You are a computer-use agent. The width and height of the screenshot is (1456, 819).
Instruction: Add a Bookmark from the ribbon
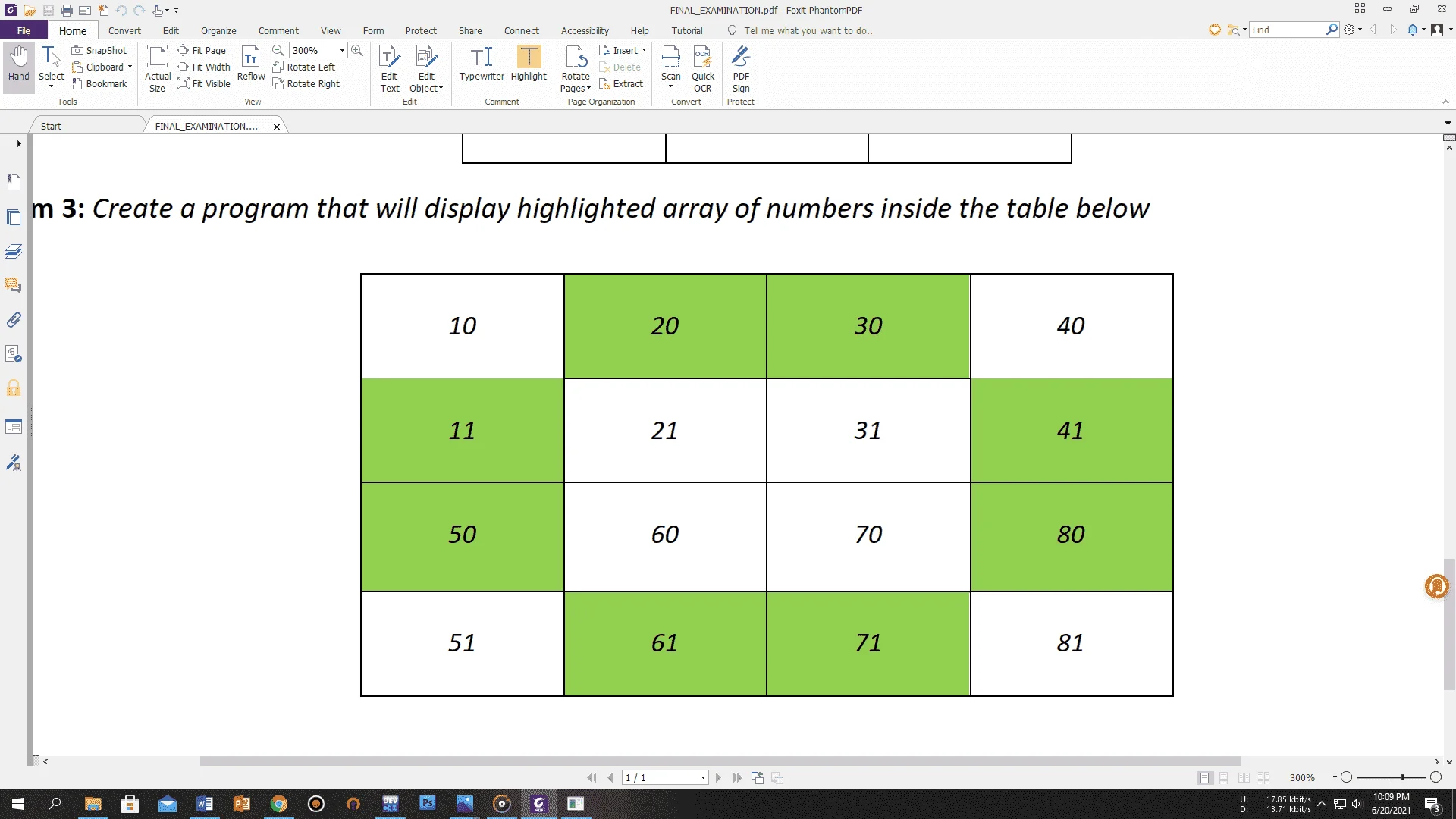click(x=99, y=83)
